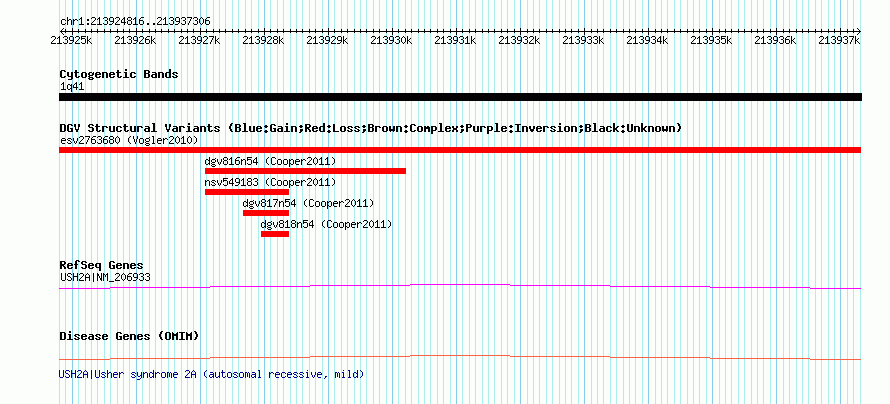Click ruler position 213925k
This screenshot has width=890, height=404.
coord(71,40)
